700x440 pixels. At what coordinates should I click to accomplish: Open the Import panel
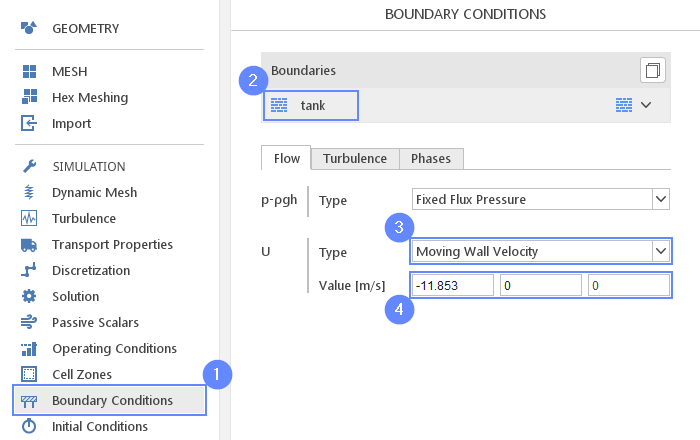[x=71, y=124]
